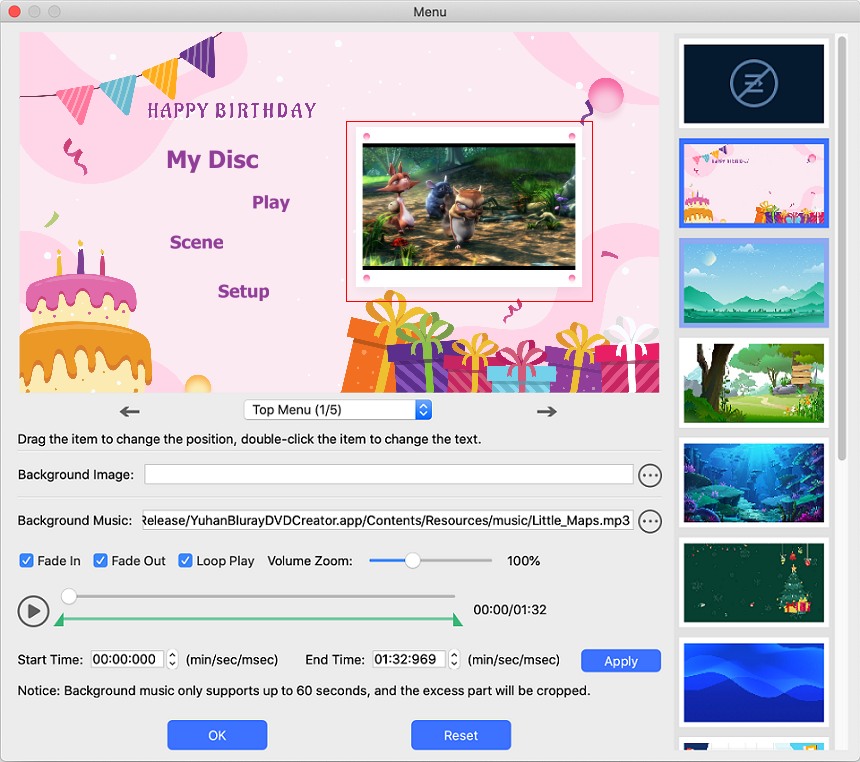Toggle the Fade Out checkbox
Screen dimensions: 860x762
coord(100,561)
